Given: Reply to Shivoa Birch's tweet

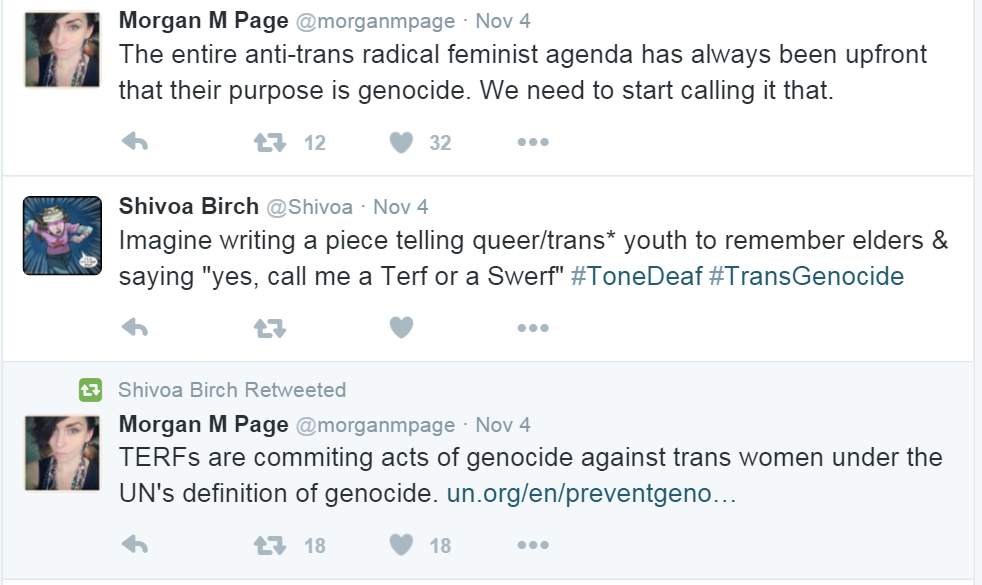Looking at the screenshot, I should pos(134,327).
